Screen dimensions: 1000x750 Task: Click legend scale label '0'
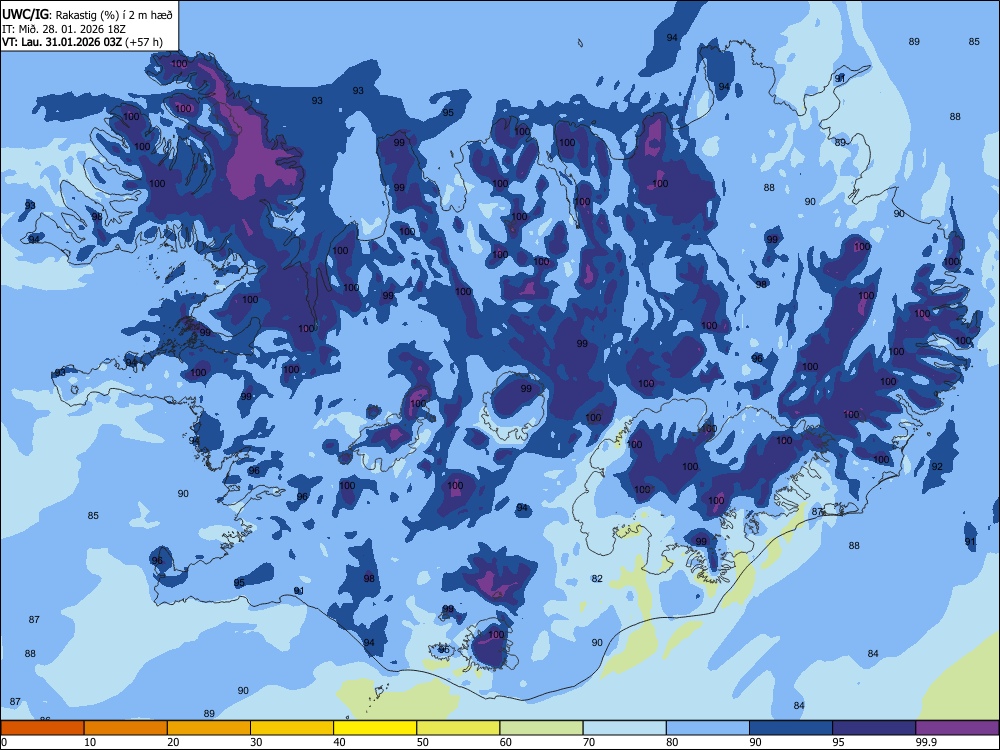click(4, 742)
